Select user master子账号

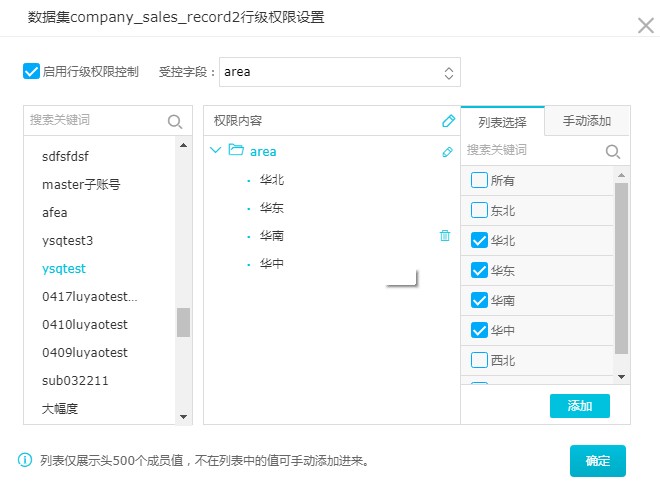81,184
